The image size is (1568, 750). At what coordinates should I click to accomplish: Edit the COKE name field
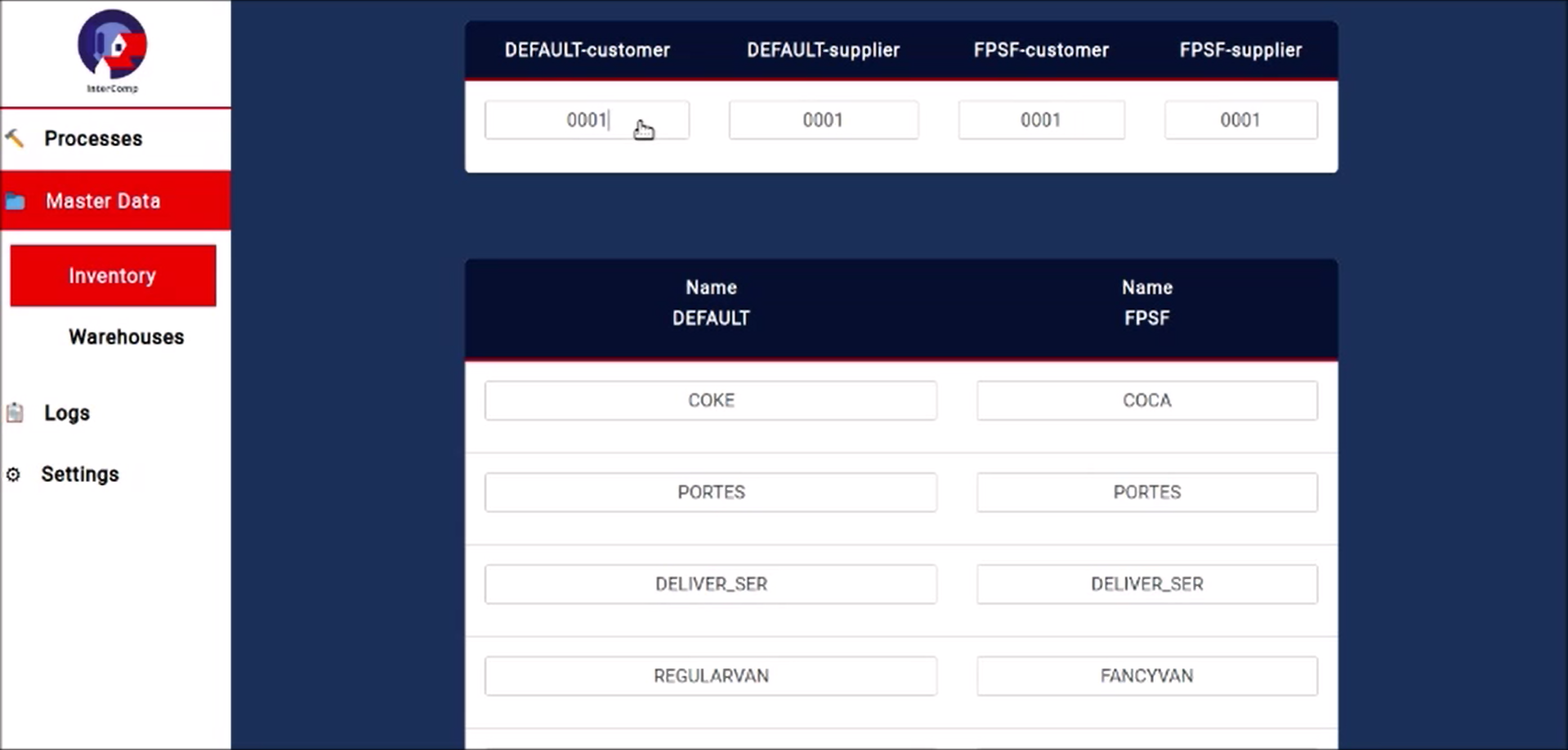tap(711, 400)
